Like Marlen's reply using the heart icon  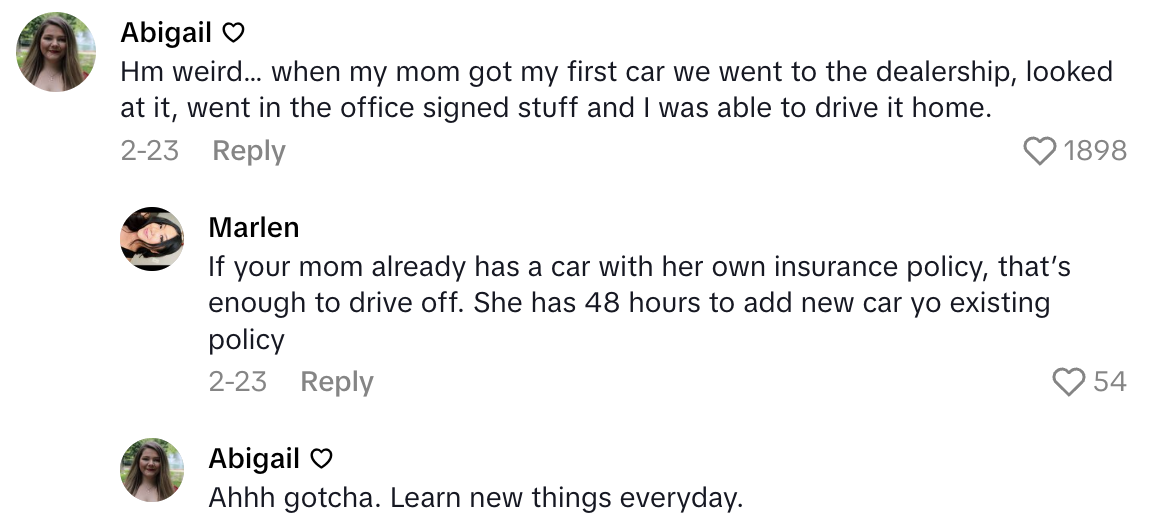pos(1069,381)
